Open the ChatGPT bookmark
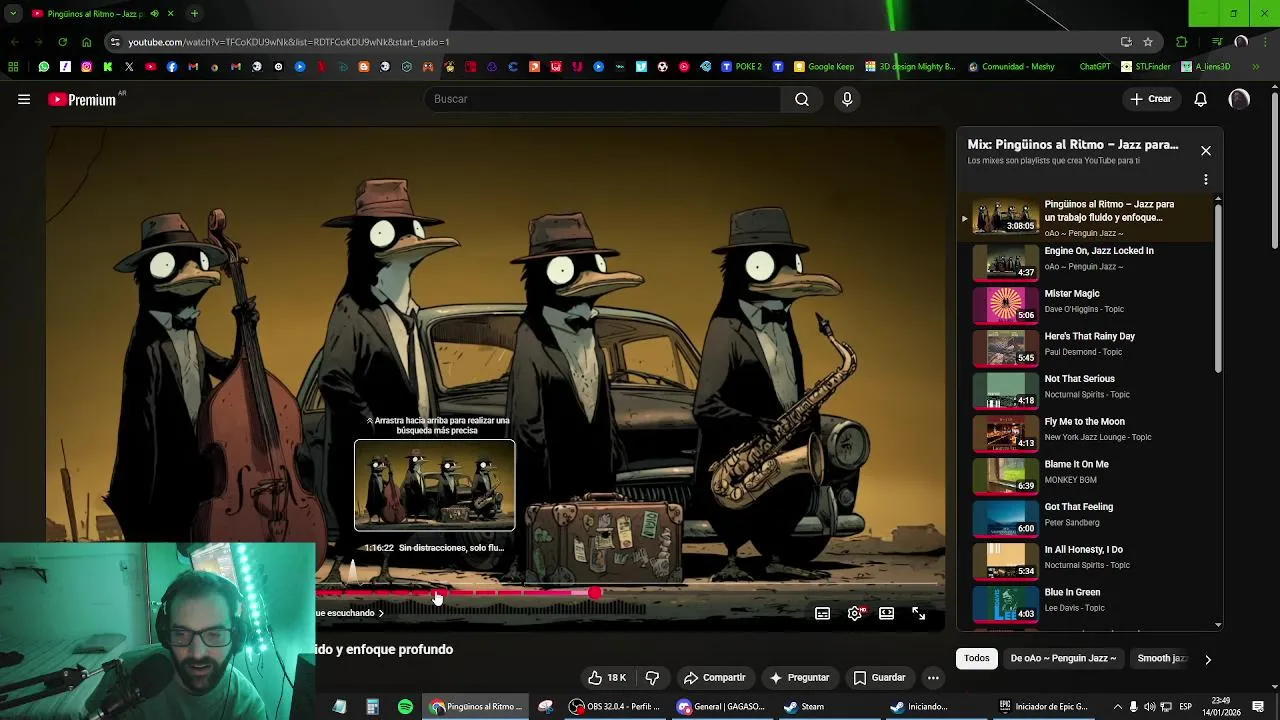The image size is (1280, 720). point(1095,67)
